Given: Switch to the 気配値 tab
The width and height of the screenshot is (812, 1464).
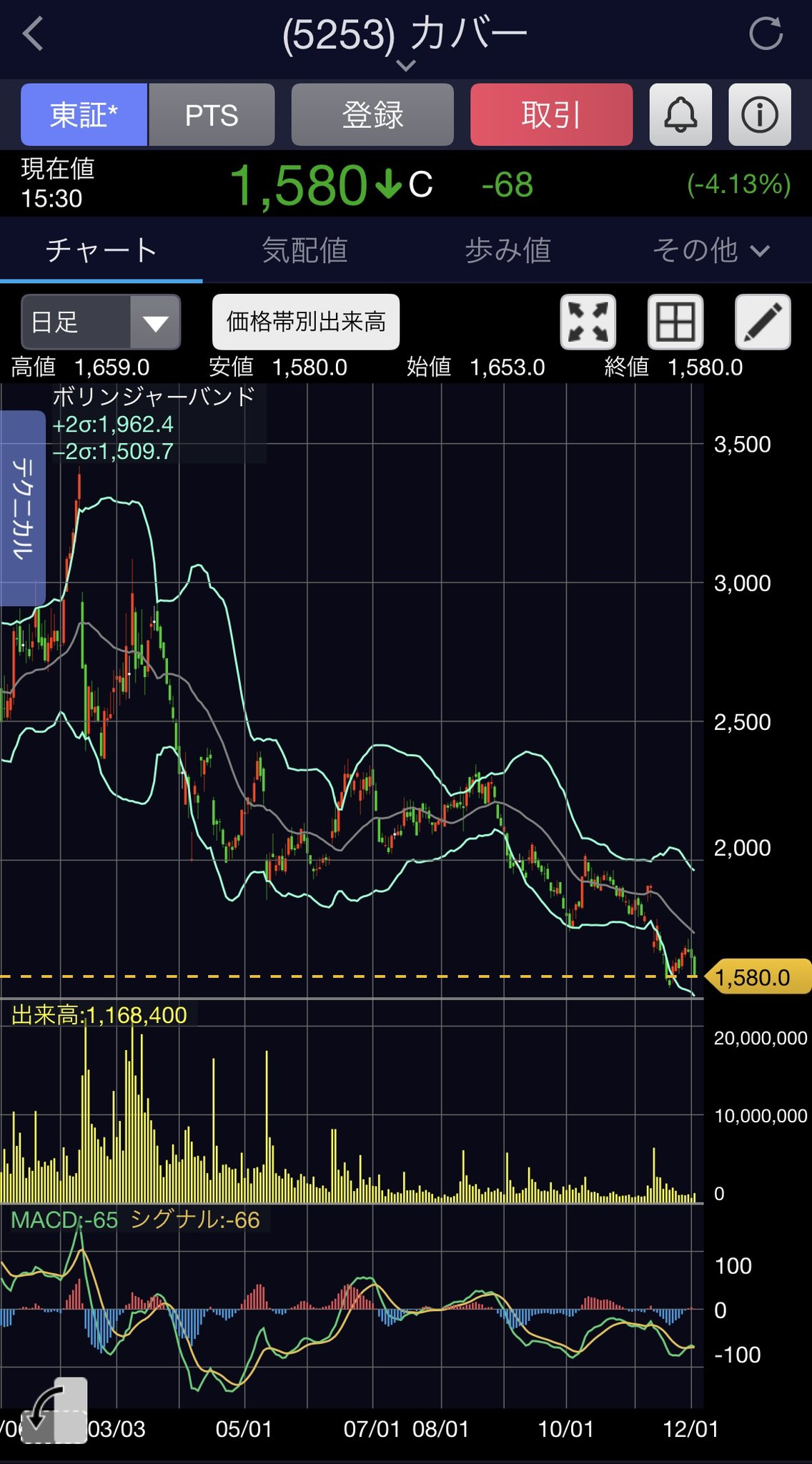Looking at the screenshot, I should [x=304, y=250].
